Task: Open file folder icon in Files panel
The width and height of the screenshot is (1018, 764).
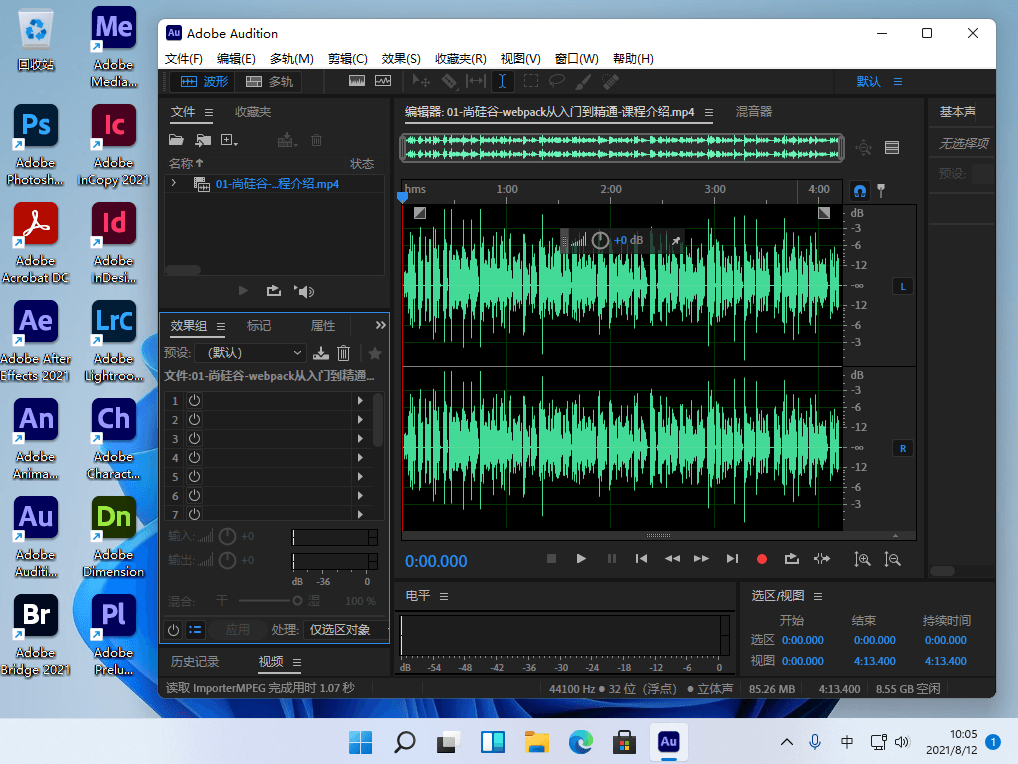Action: 176,140
